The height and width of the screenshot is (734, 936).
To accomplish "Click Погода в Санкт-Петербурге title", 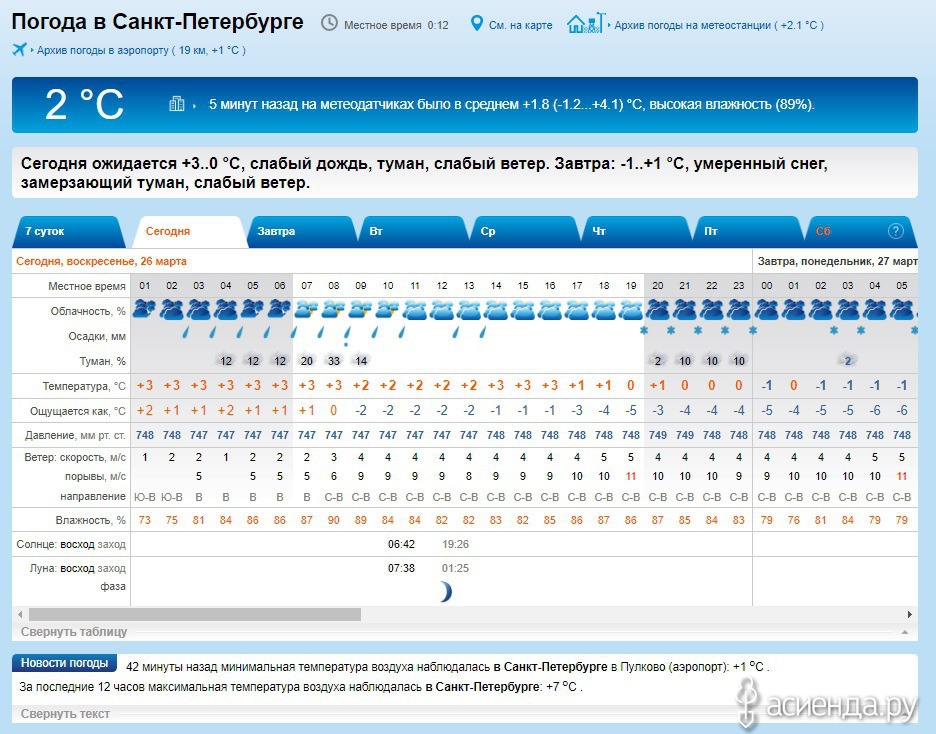I will coord(158,22).
